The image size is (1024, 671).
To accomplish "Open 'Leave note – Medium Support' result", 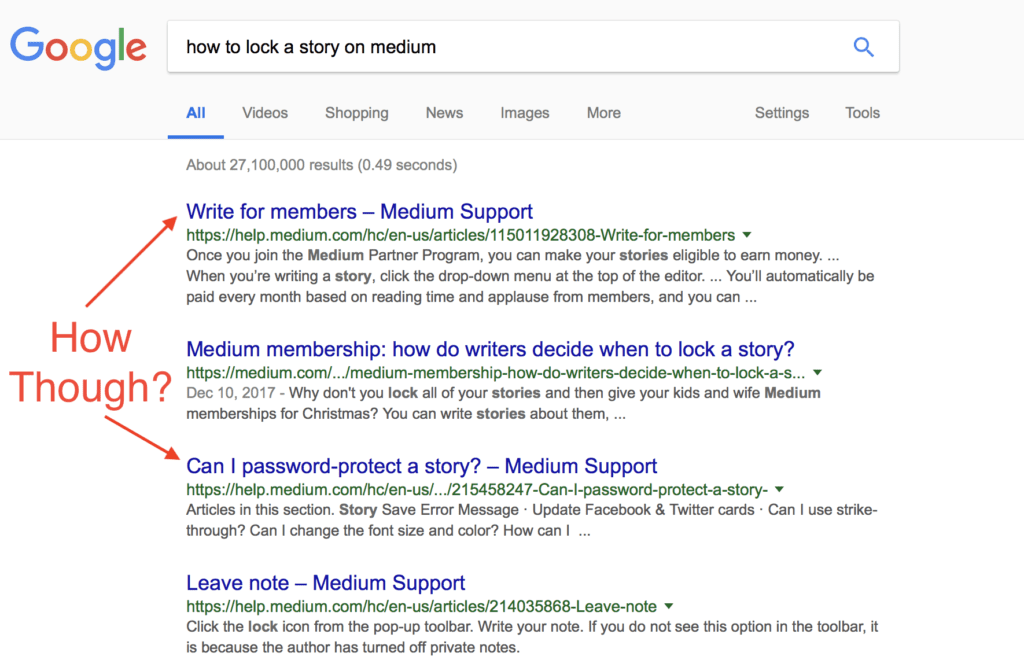I will point(325,583).
